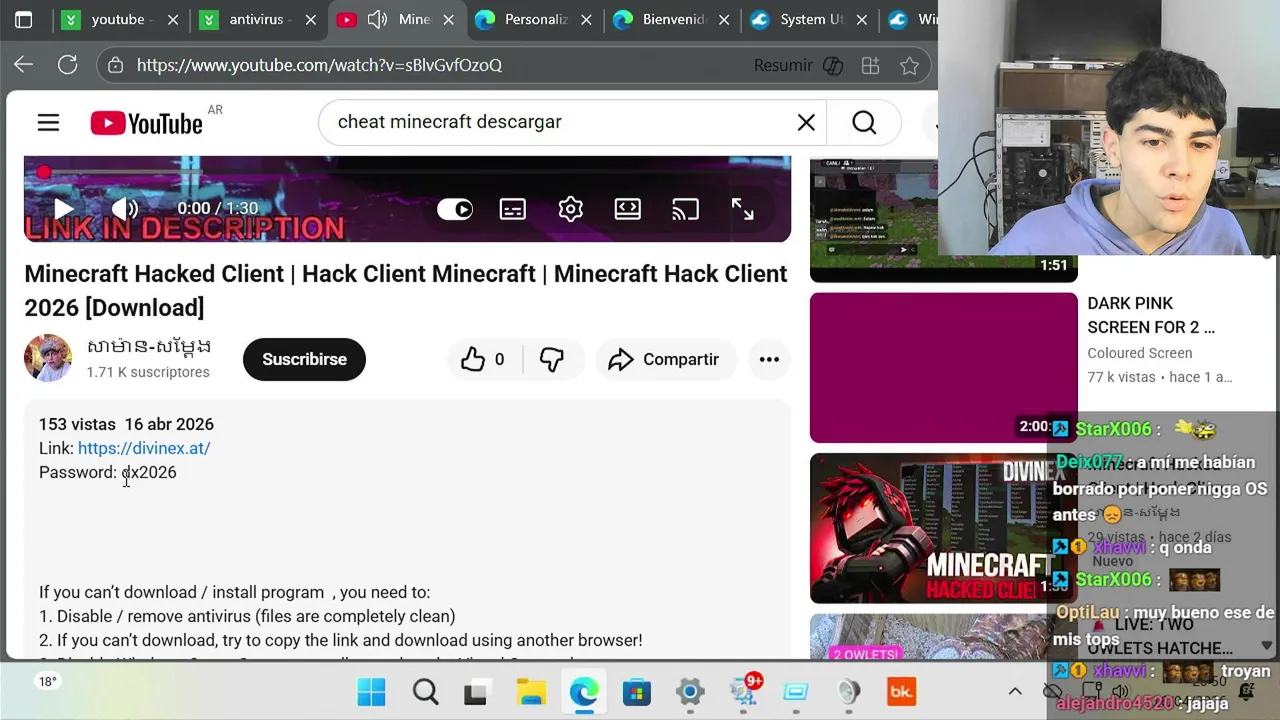Close the 'youtube' tab
The width and height of the screenshot is (1280, 720).
(173, 19)
